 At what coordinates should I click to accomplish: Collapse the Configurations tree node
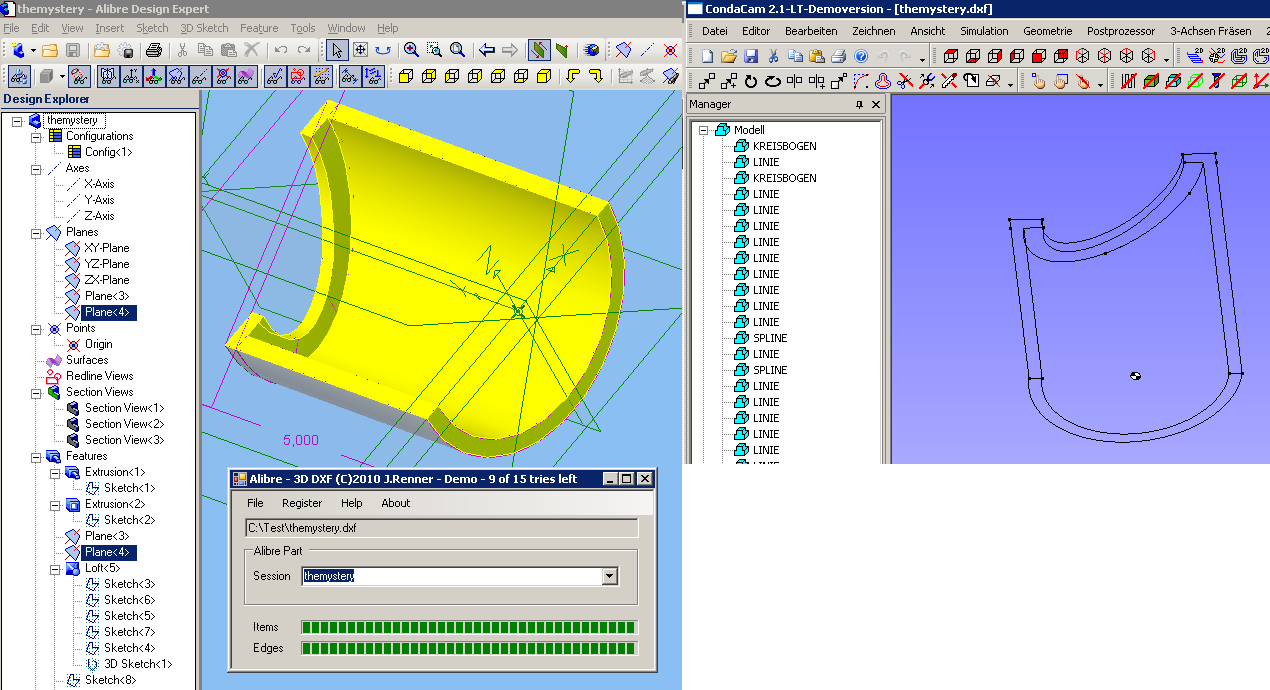[x=36, y=136]
